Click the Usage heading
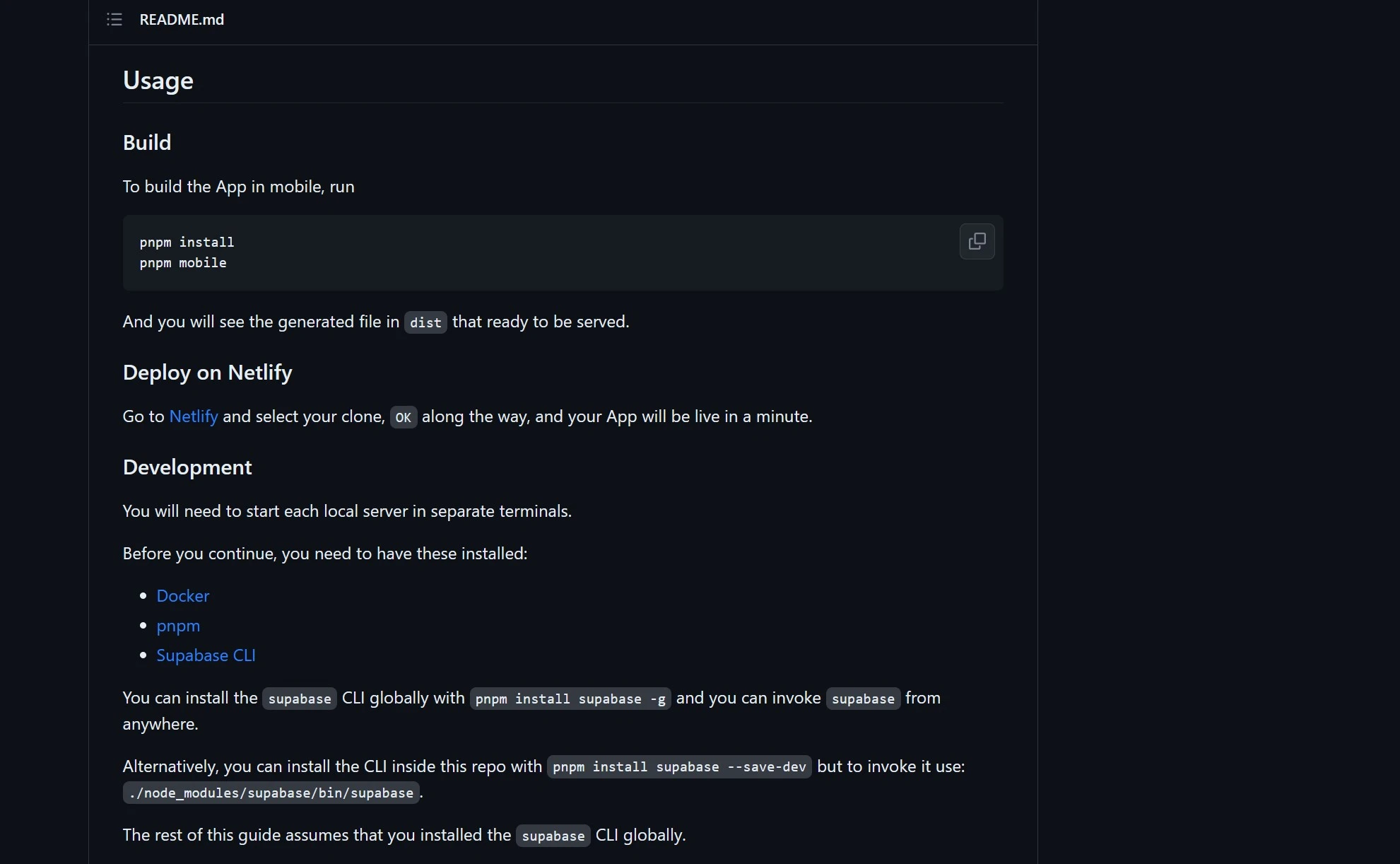 click(x=158, y=81)
